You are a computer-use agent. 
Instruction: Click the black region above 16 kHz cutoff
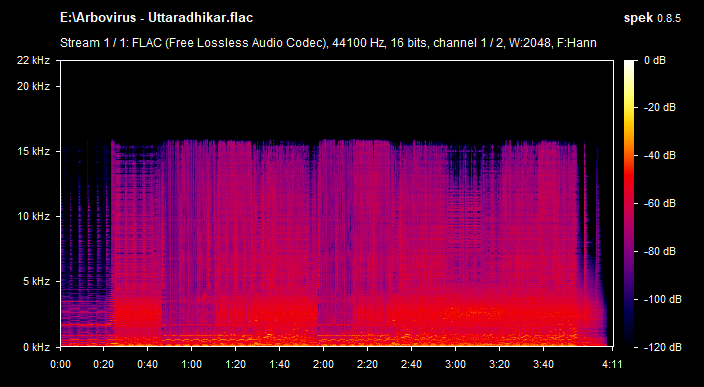[337, 99]
